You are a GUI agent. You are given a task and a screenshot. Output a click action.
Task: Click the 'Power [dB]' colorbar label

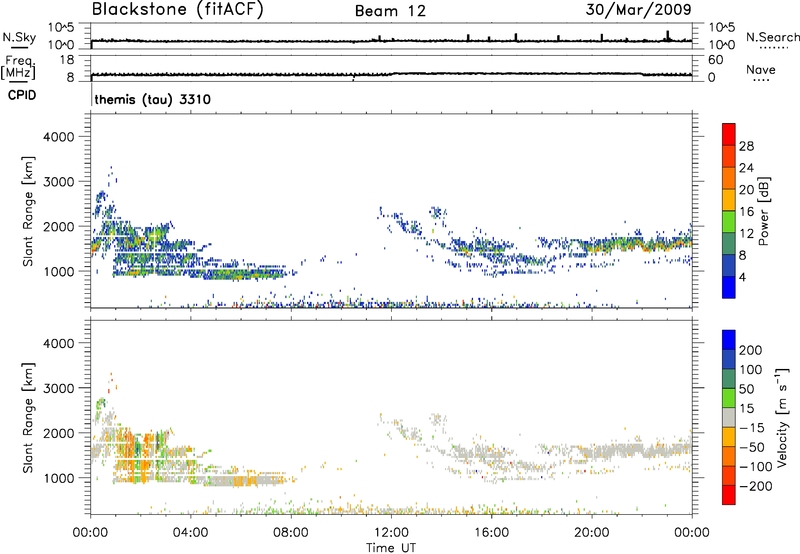(763, 211)
